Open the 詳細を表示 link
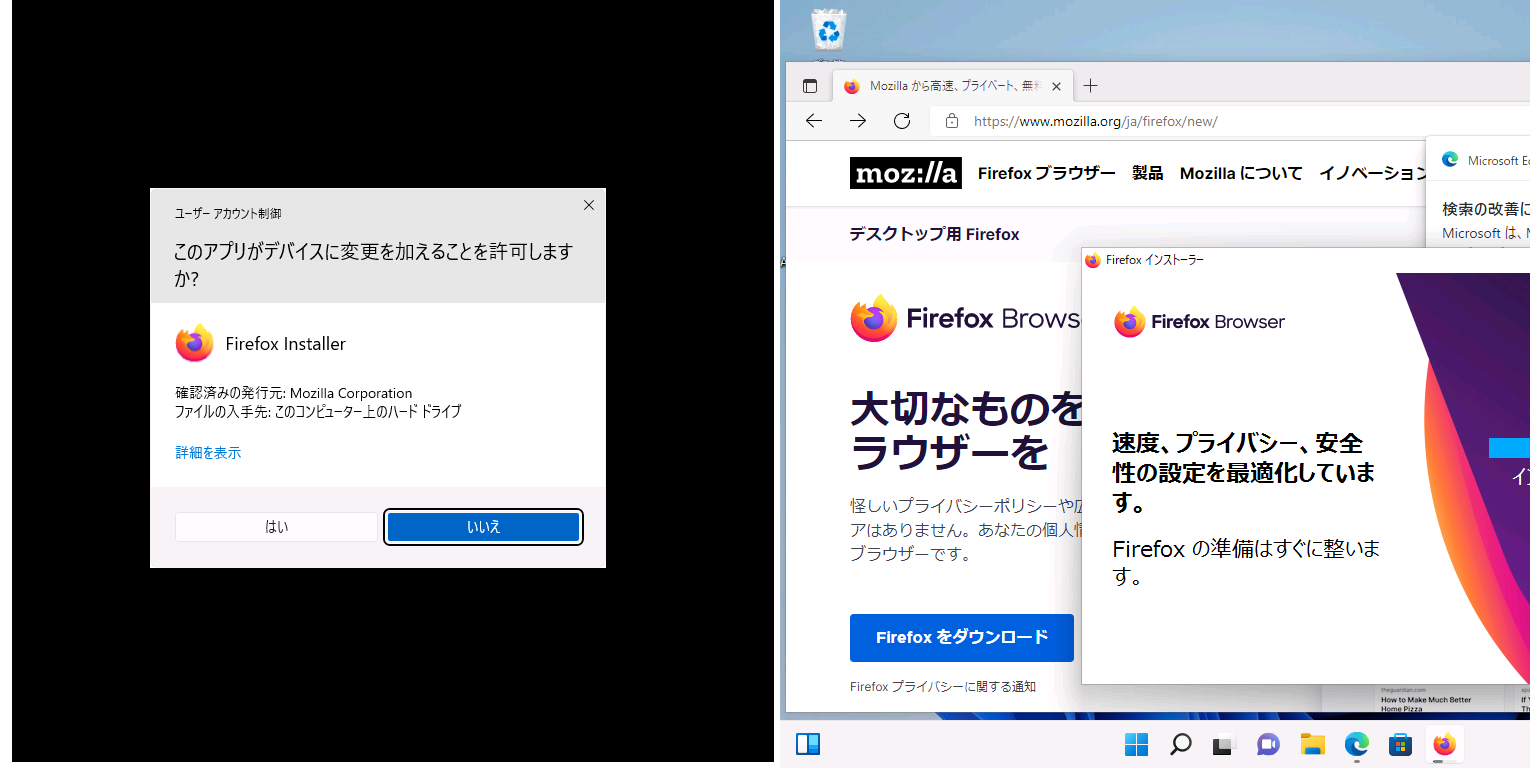Screen dimensions: 1530x768 pyautogui.click(x=207, y=452)
